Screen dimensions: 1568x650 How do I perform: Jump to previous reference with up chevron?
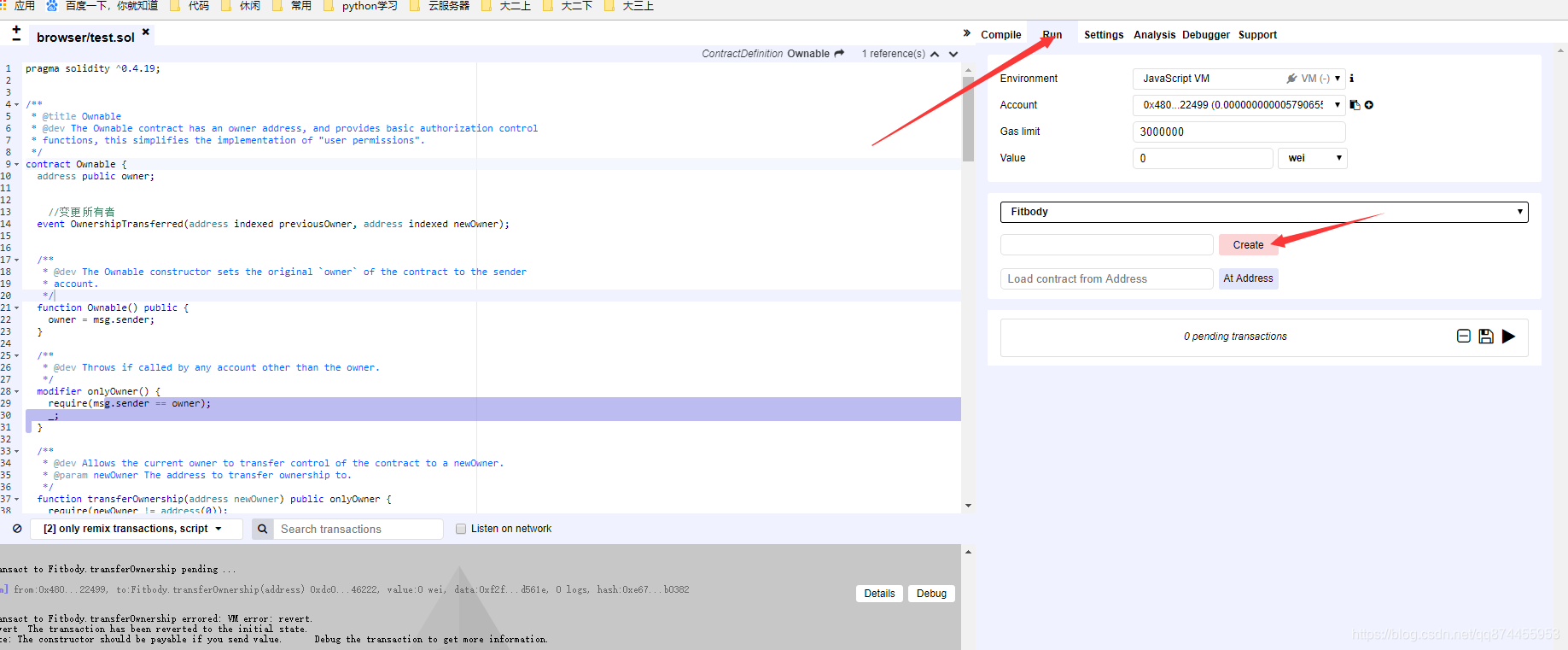coord(935,54)
